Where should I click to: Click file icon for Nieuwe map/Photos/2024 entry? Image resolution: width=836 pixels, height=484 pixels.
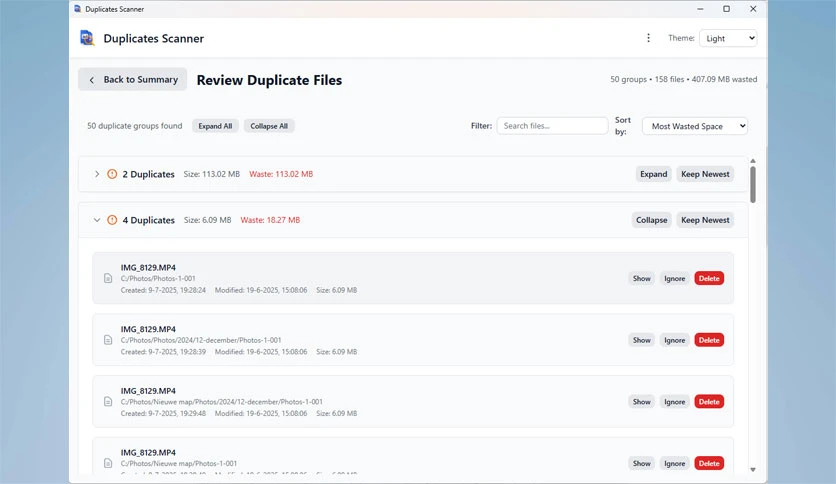tap(108, 401)
